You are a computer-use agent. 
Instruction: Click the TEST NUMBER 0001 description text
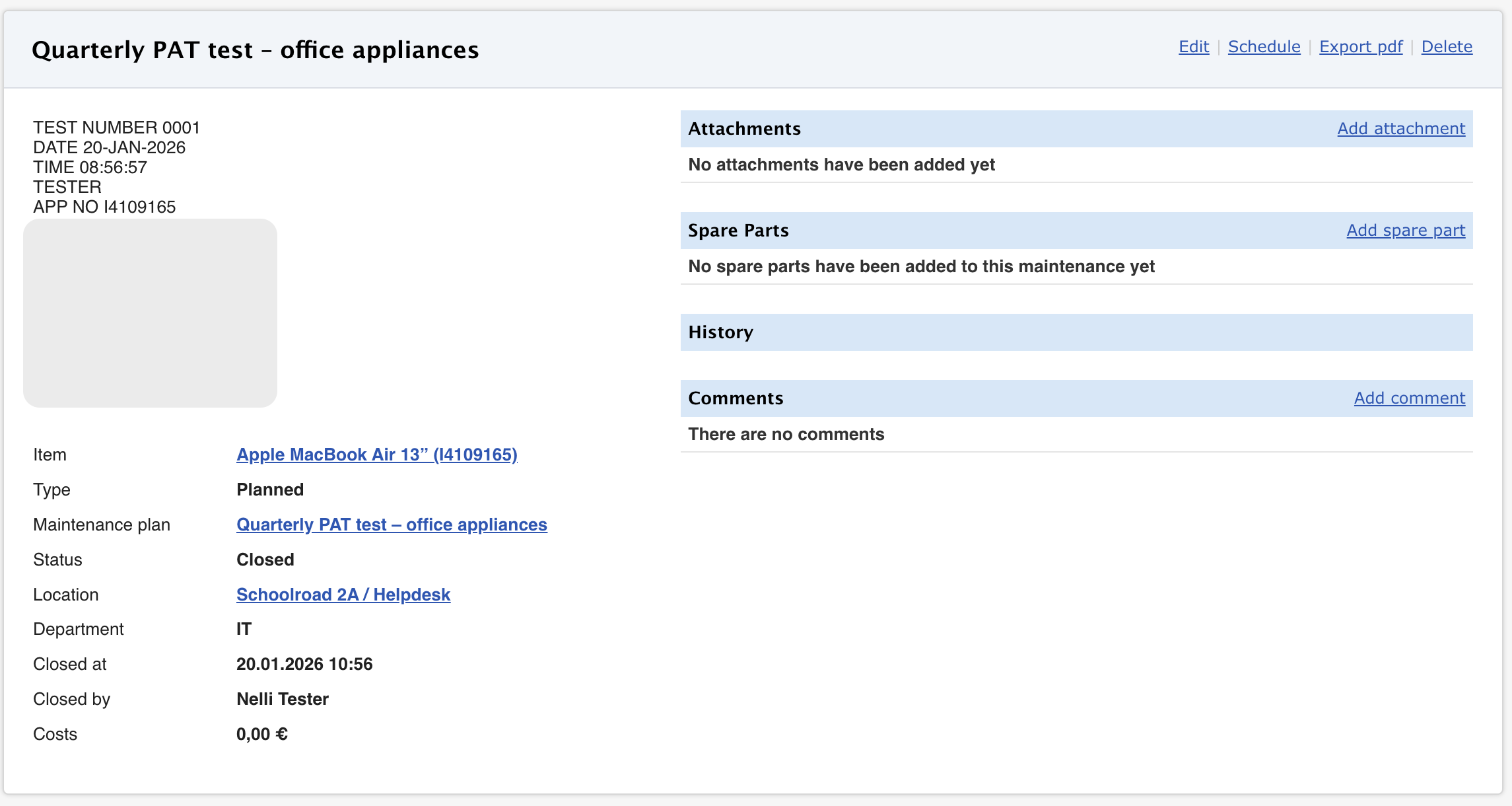click(116, 128)
